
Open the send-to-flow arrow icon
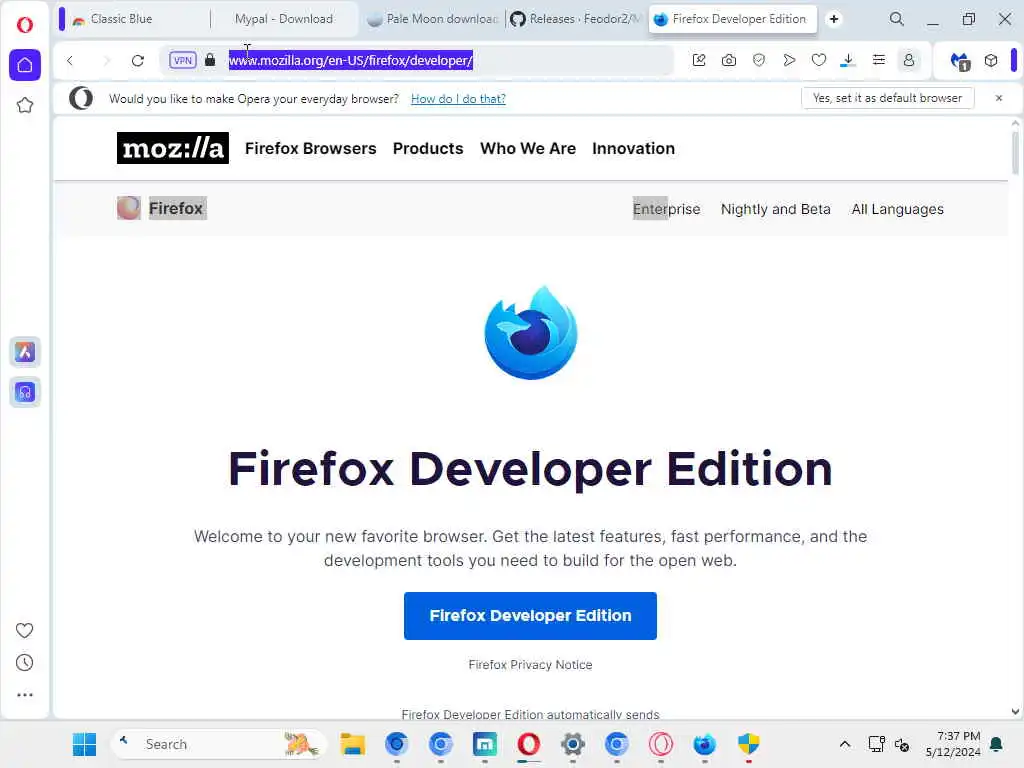pos(789,60)
